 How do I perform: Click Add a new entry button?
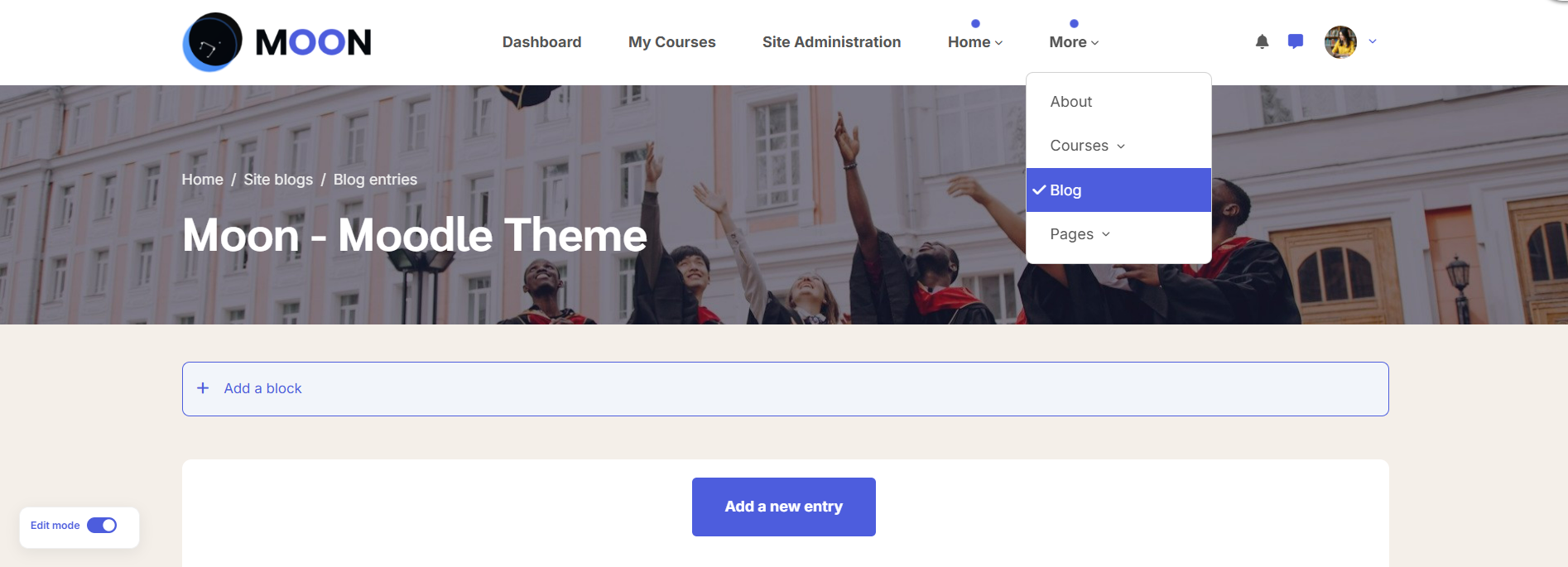[x=783, y=507]
